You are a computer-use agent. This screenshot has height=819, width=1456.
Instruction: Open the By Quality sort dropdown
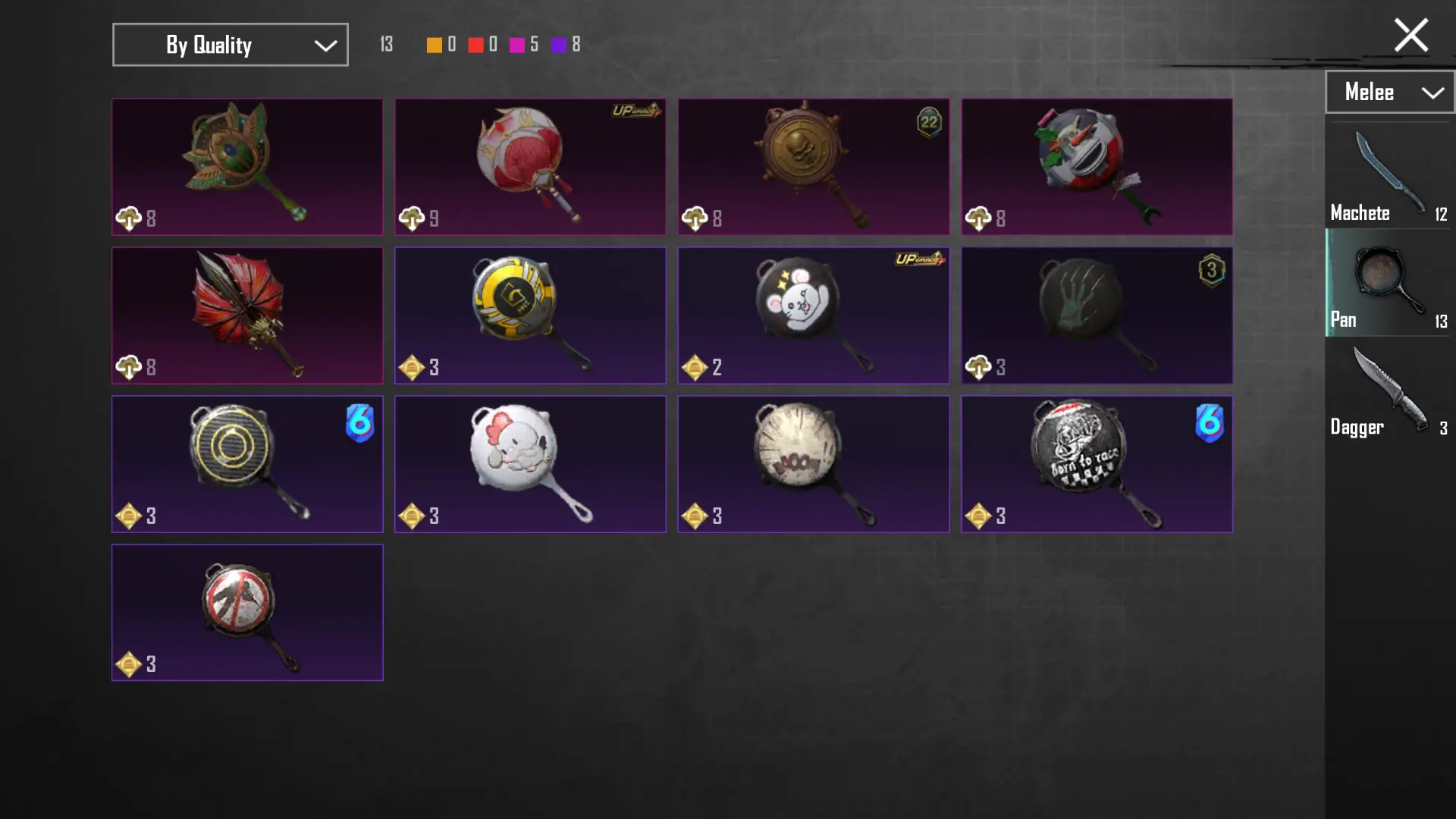click(230, 45)
